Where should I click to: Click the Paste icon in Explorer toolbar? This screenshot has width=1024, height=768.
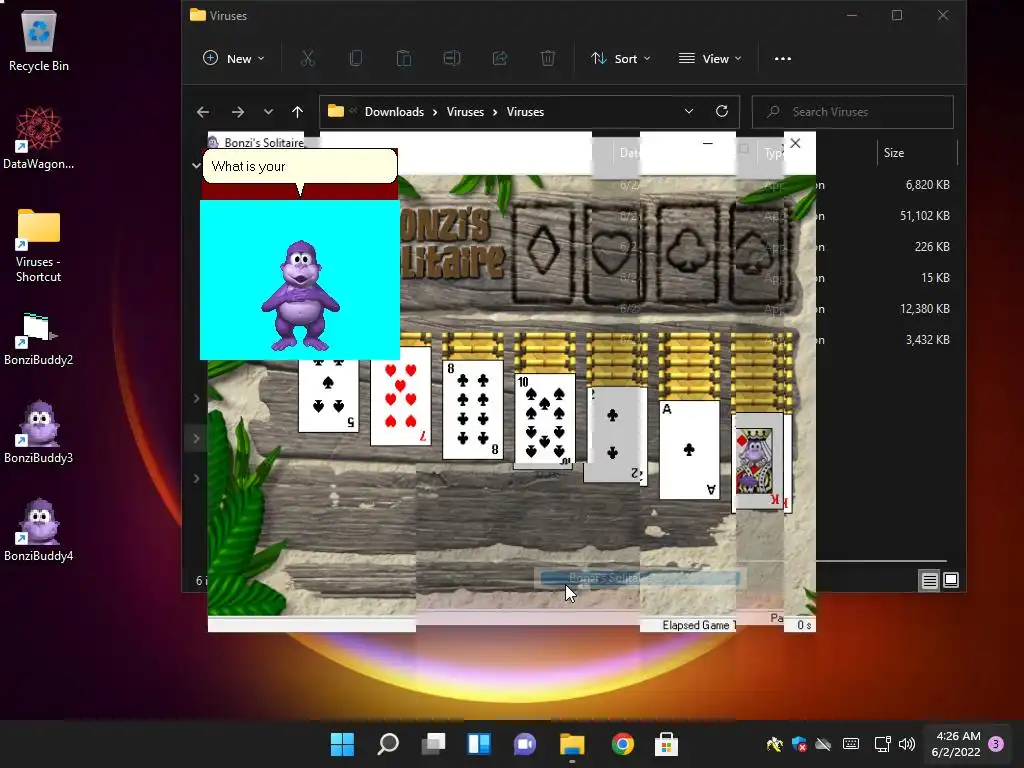click(404, 59)
